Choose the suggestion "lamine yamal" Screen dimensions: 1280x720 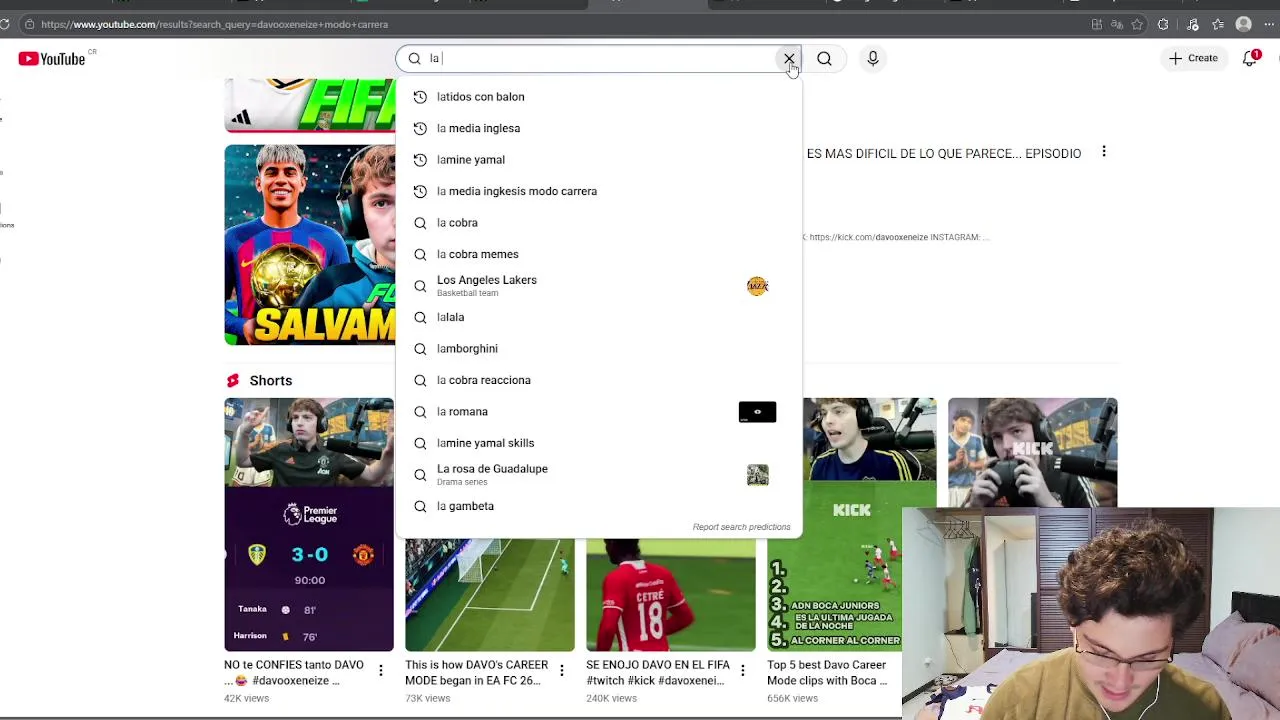[598, 160]
